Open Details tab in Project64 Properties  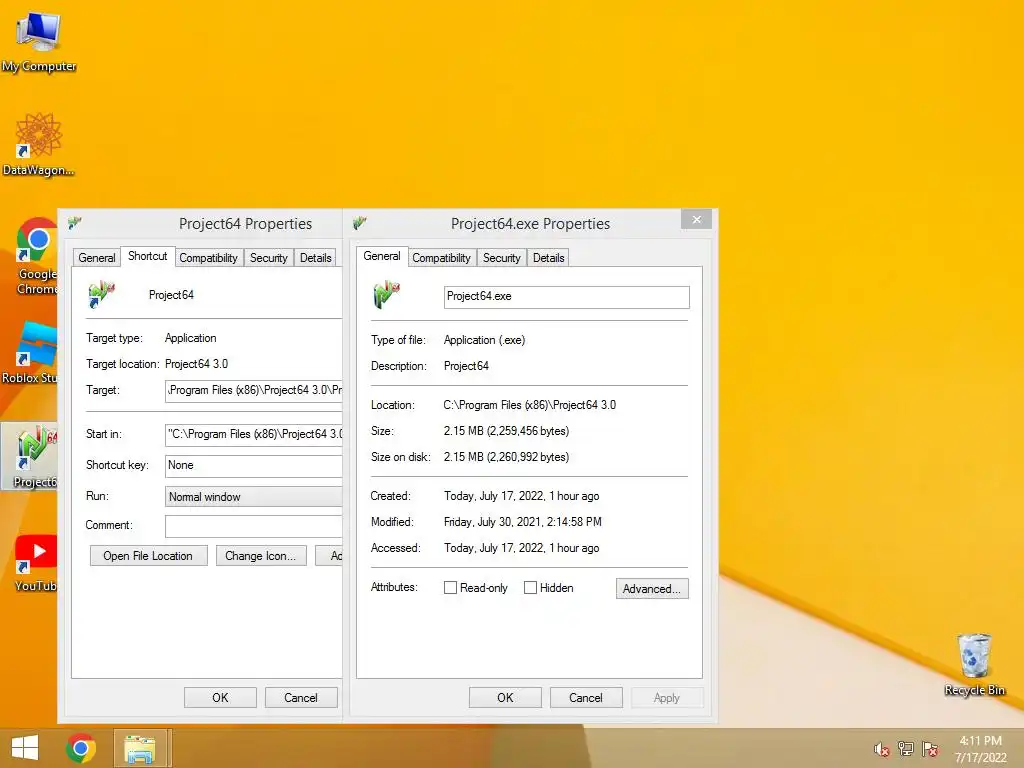tap(315, 258)
